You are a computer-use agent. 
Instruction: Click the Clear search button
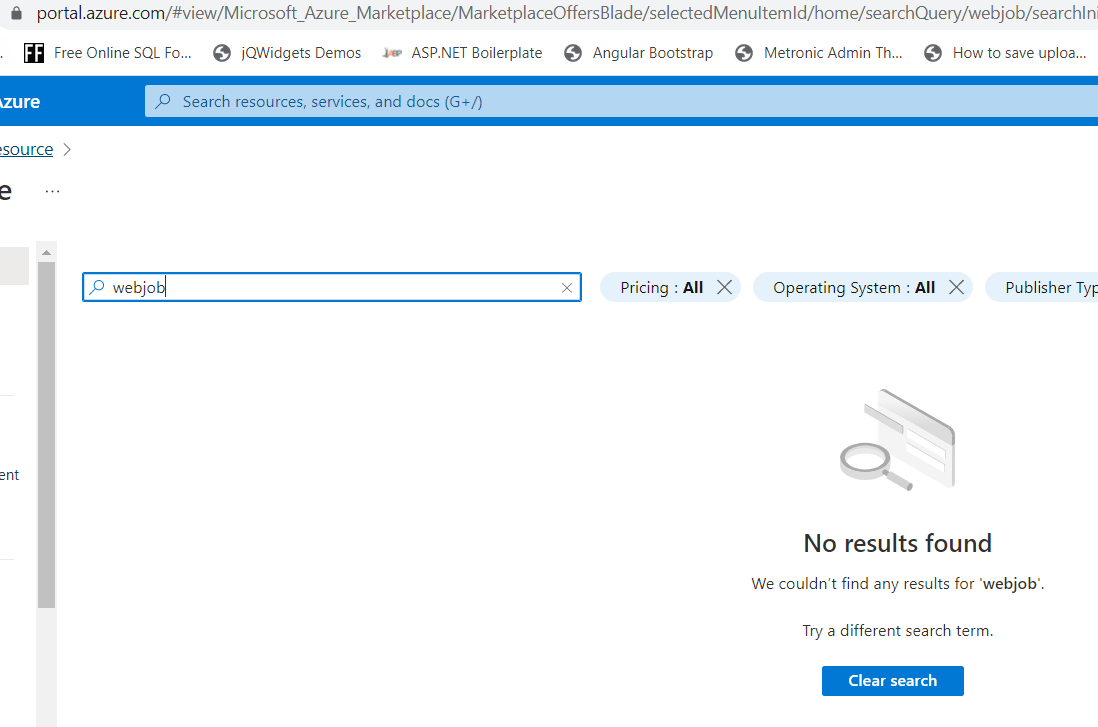pyautogui.click(x=893, y=681)
